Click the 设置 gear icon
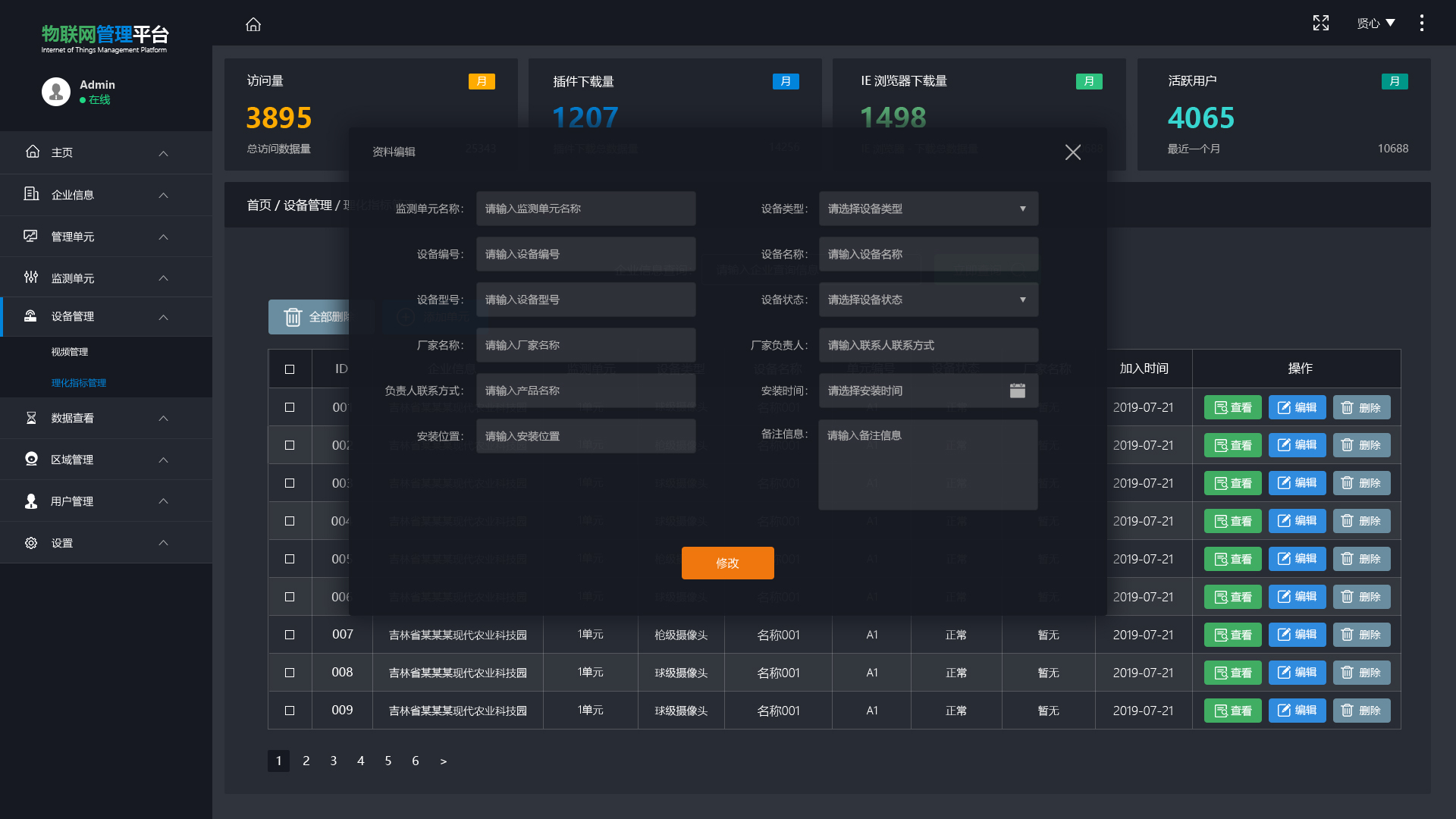This screenshot has width=1456, height=819. point(31,543)
